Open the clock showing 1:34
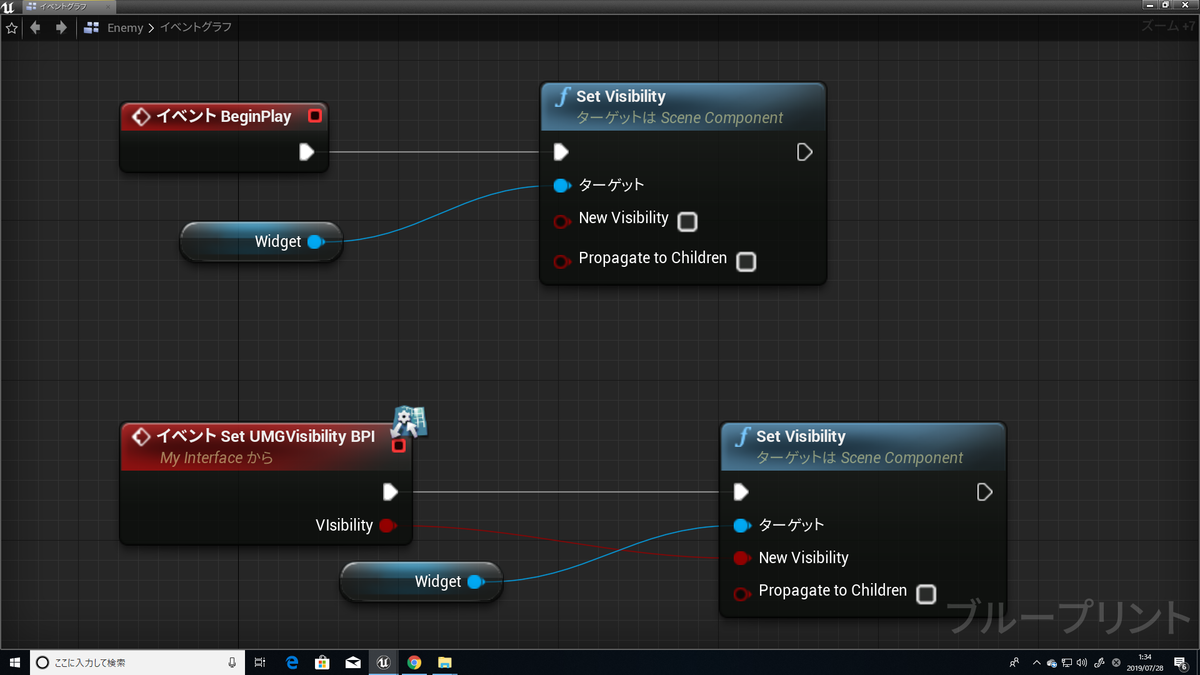Viewport: 1200px width, 675px height. point(1144,662)
